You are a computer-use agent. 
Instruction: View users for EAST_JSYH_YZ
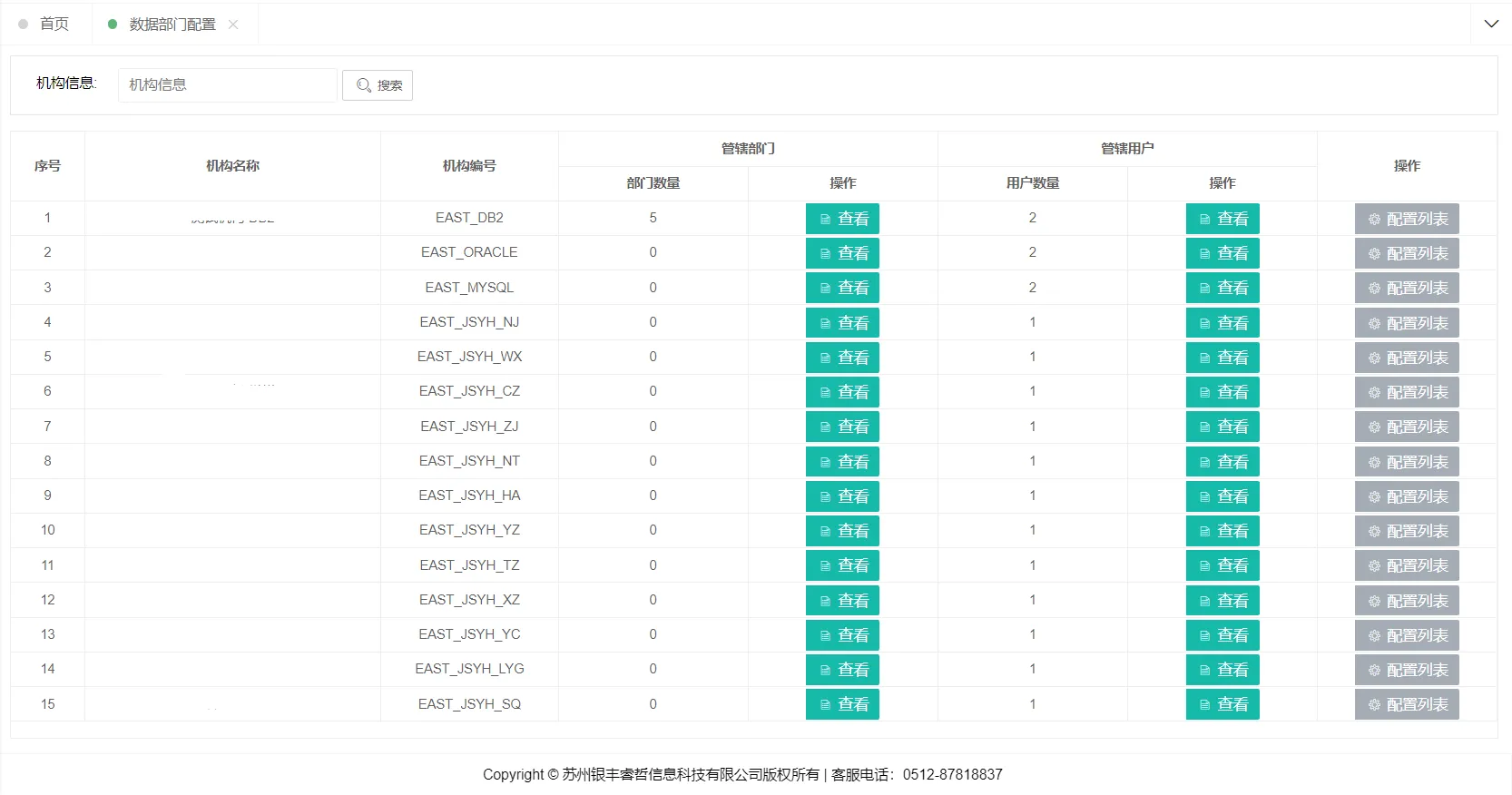1222,531
